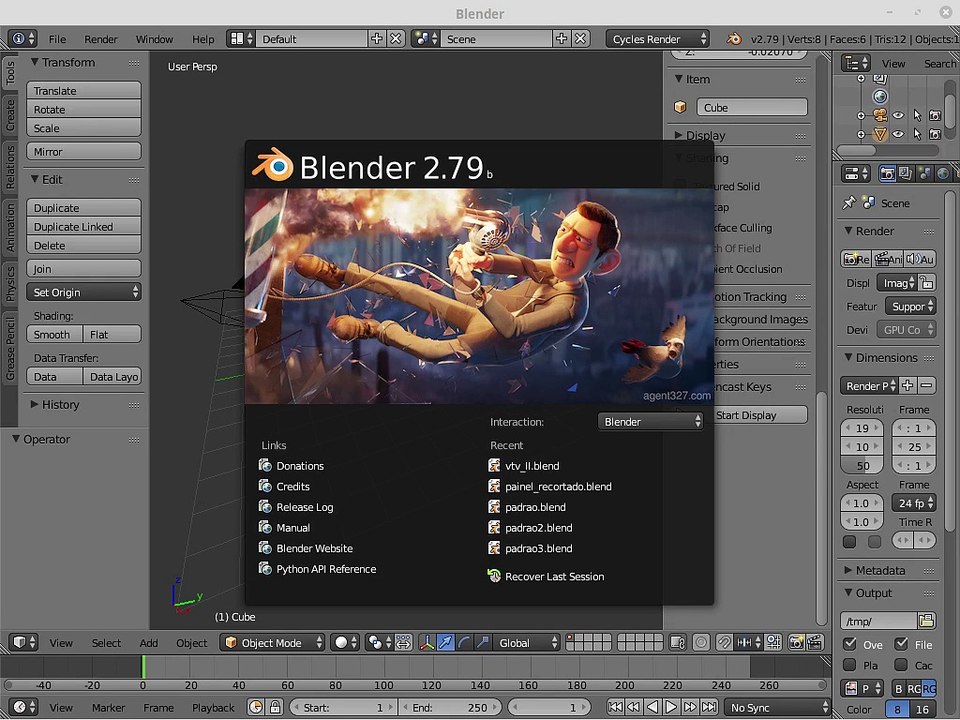
Task: Click the Duplicate Linked button
Action: point(84,227)
